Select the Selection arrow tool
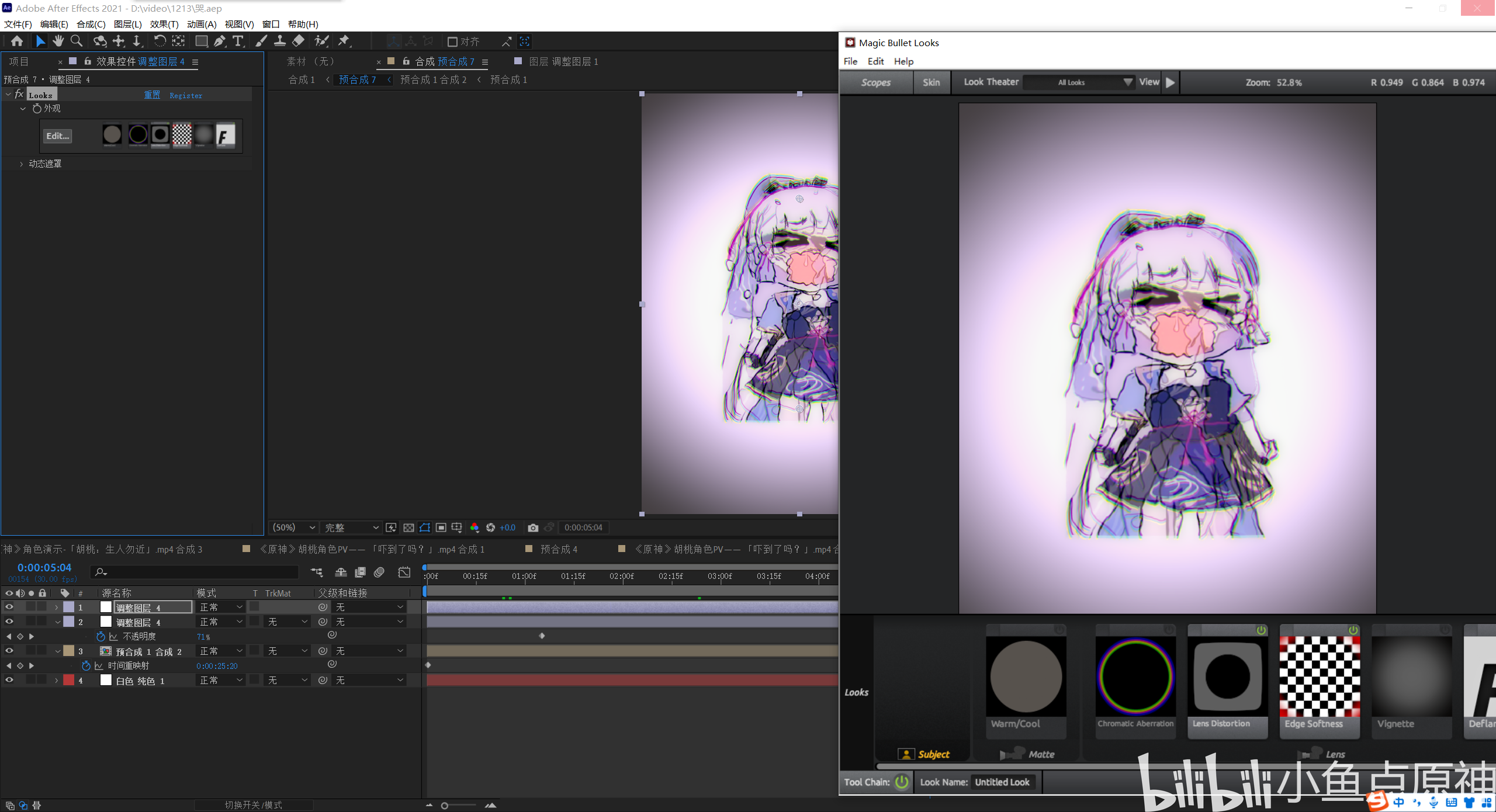The image size is (1496, 812). click(40, 41)
